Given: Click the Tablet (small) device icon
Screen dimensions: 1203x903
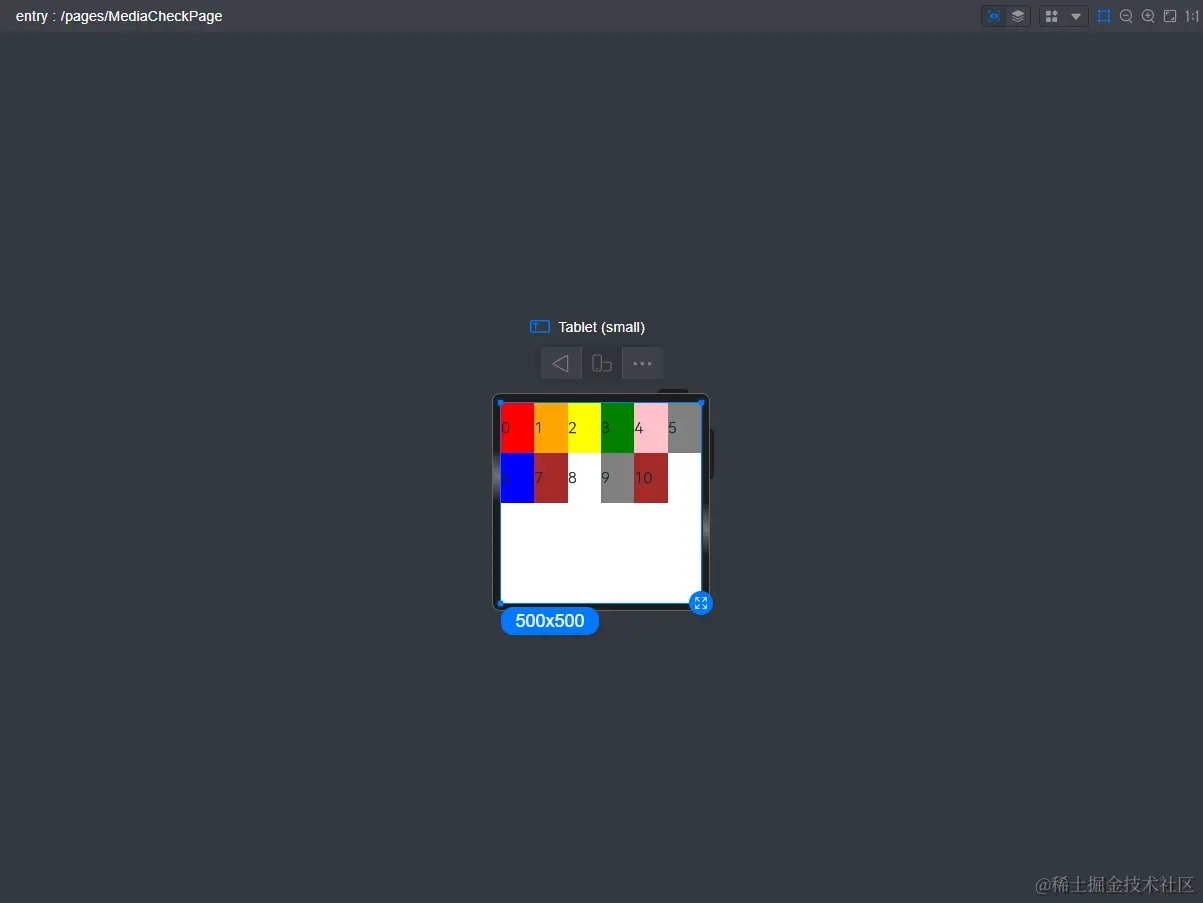Looking at the screenshot, I should pos(540,327).
